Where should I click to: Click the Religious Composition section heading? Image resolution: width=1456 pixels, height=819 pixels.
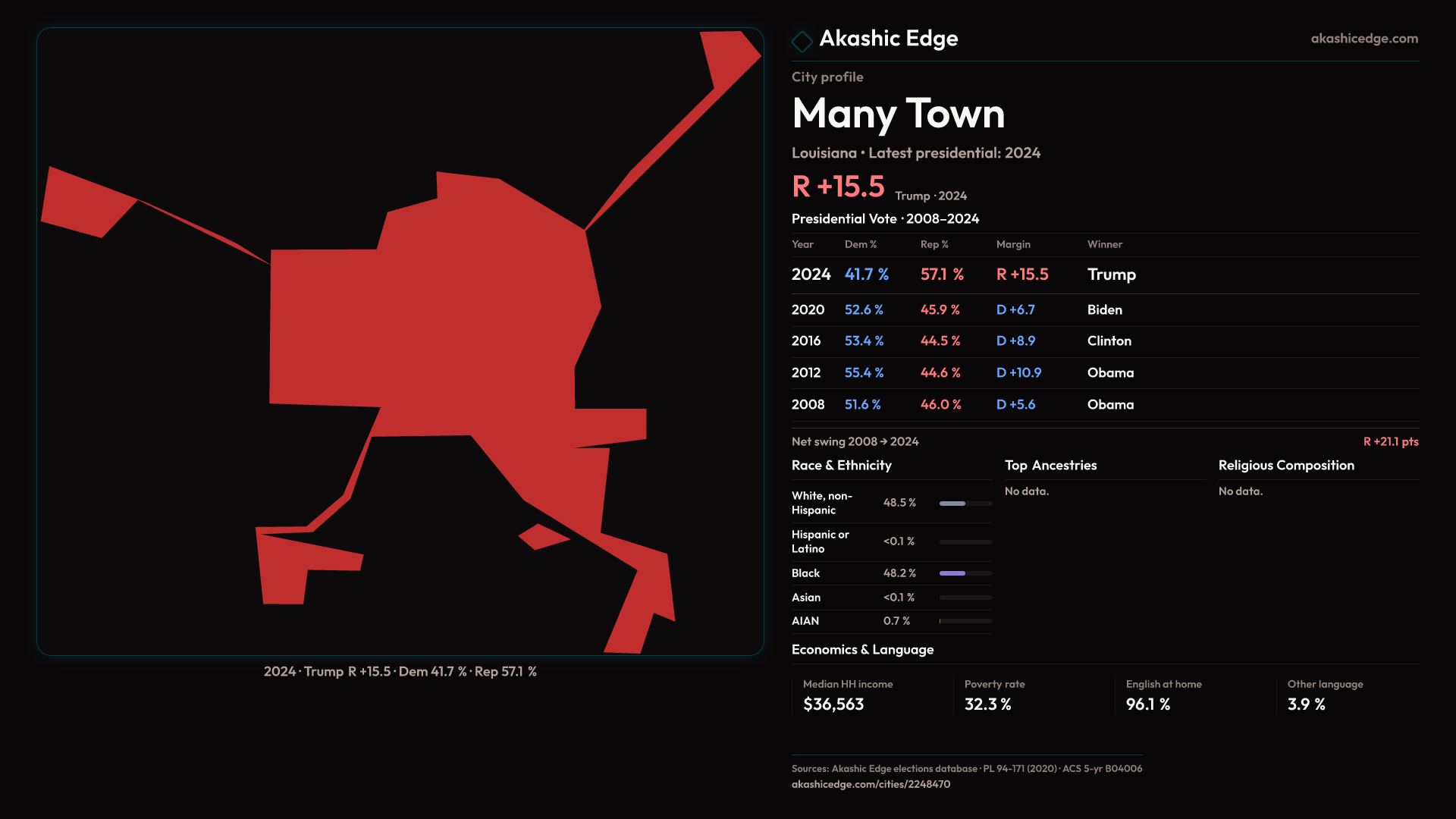(1285, 466)
